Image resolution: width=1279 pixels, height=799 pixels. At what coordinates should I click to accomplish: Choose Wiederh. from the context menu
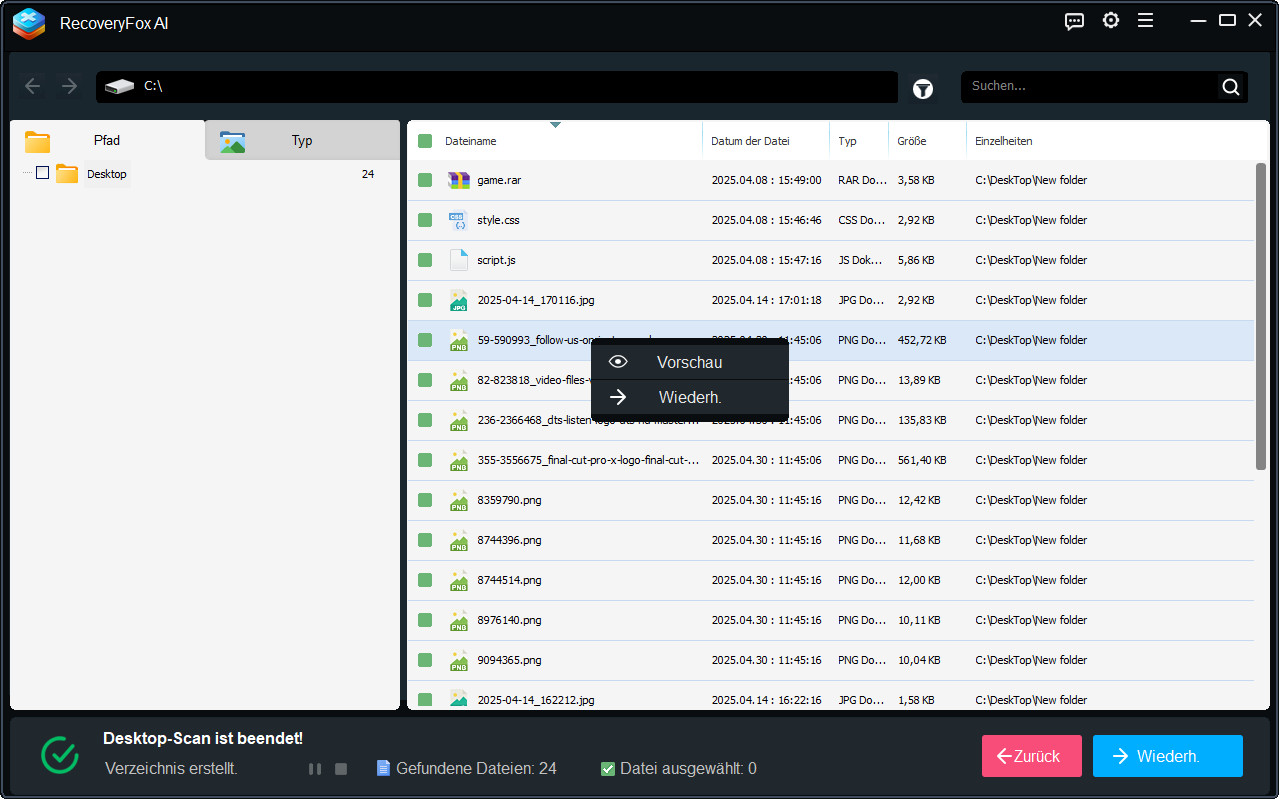[689, 397]
